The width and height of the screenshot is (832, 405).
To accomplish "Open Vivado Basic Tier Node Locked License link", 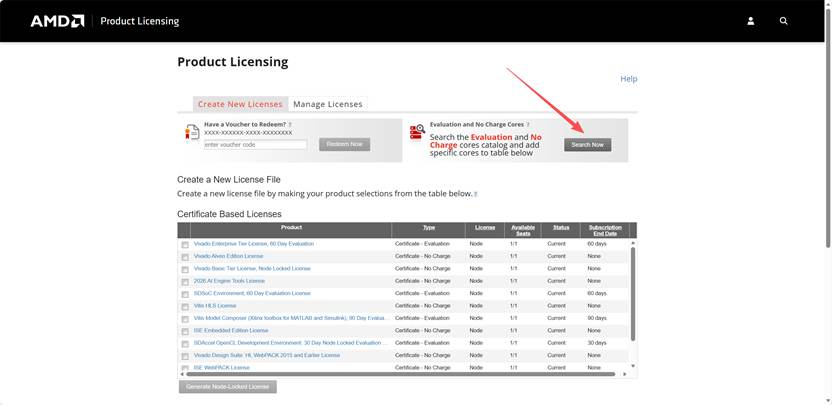I will point(252,269).
